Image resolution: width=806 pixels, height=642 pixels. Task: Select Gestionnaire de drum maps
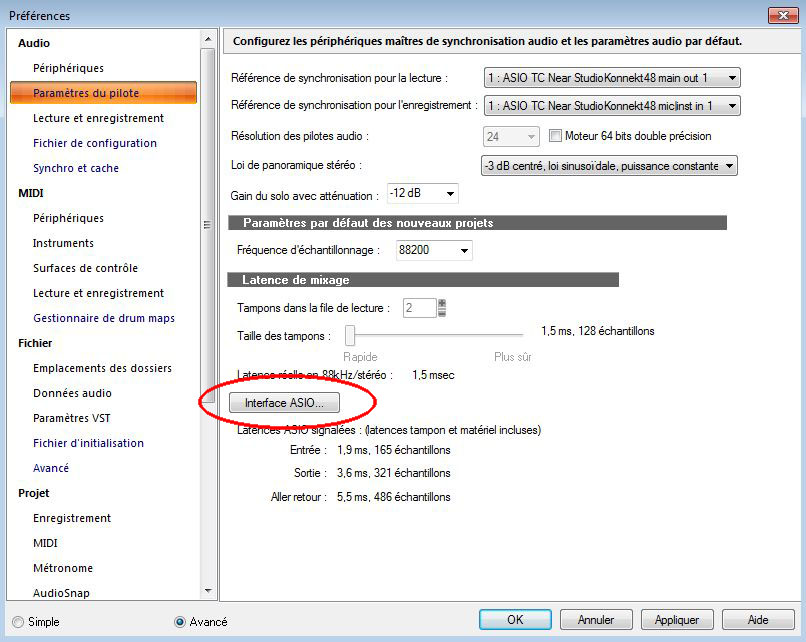[x=104, y=318]
